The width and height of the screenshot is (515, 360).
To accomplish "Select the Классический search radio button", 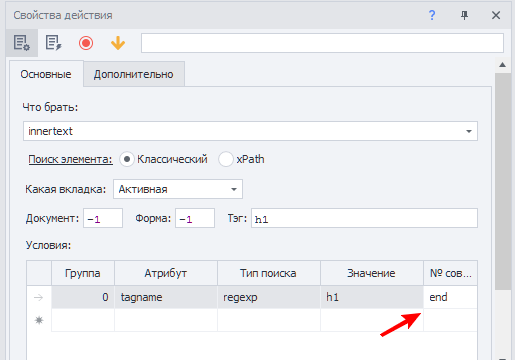I will coord(127,159).
